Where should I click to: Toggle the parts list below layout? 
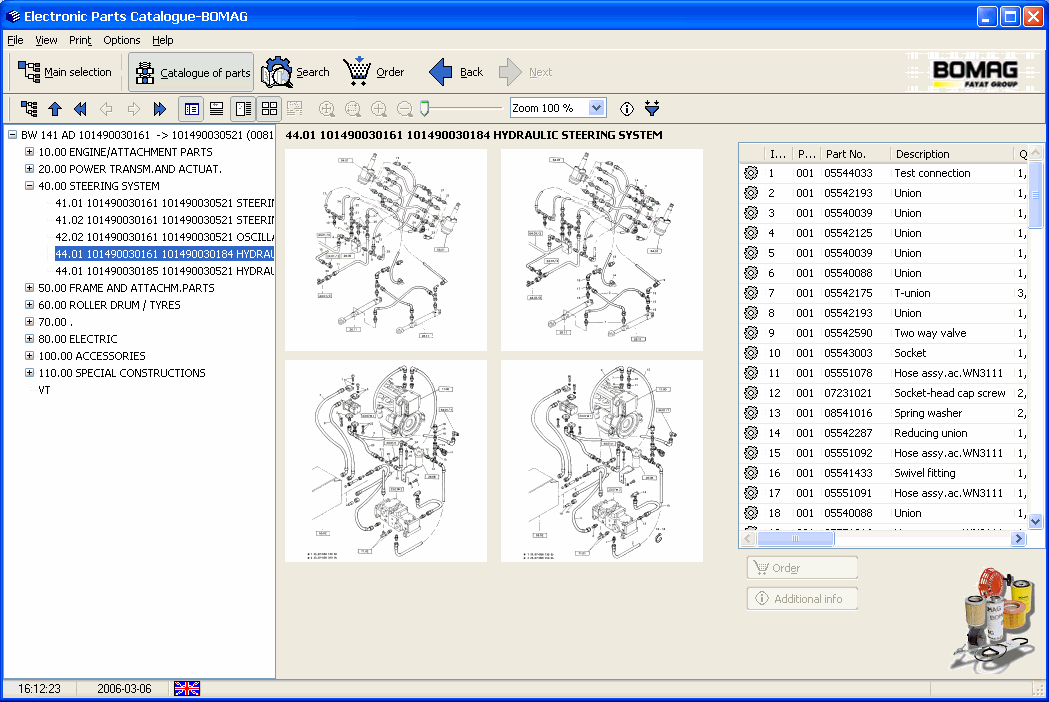217,108
